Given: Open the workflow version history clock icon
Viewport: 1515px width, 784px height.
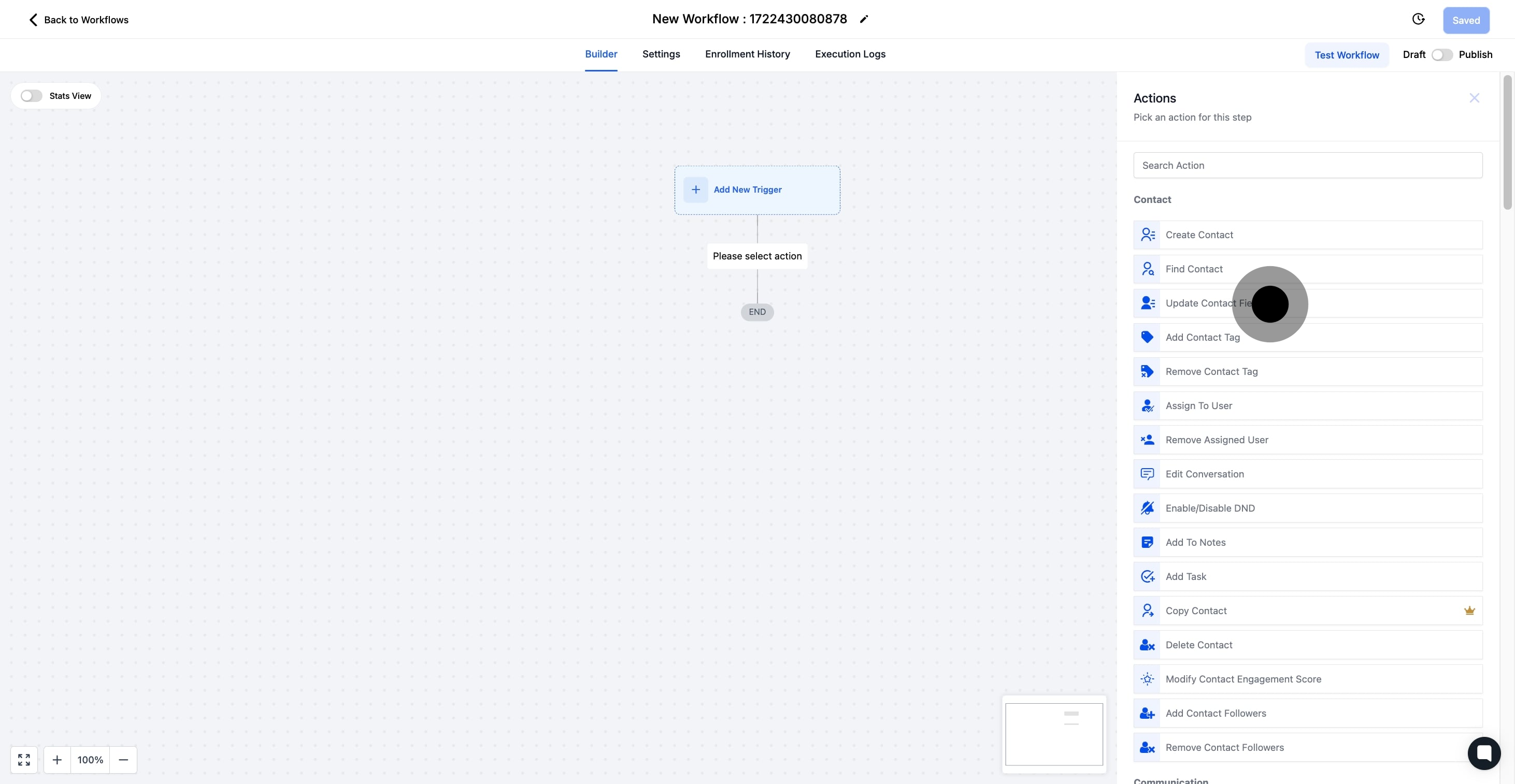Looking at the screenshot, I should click(x=1419, y=19).
